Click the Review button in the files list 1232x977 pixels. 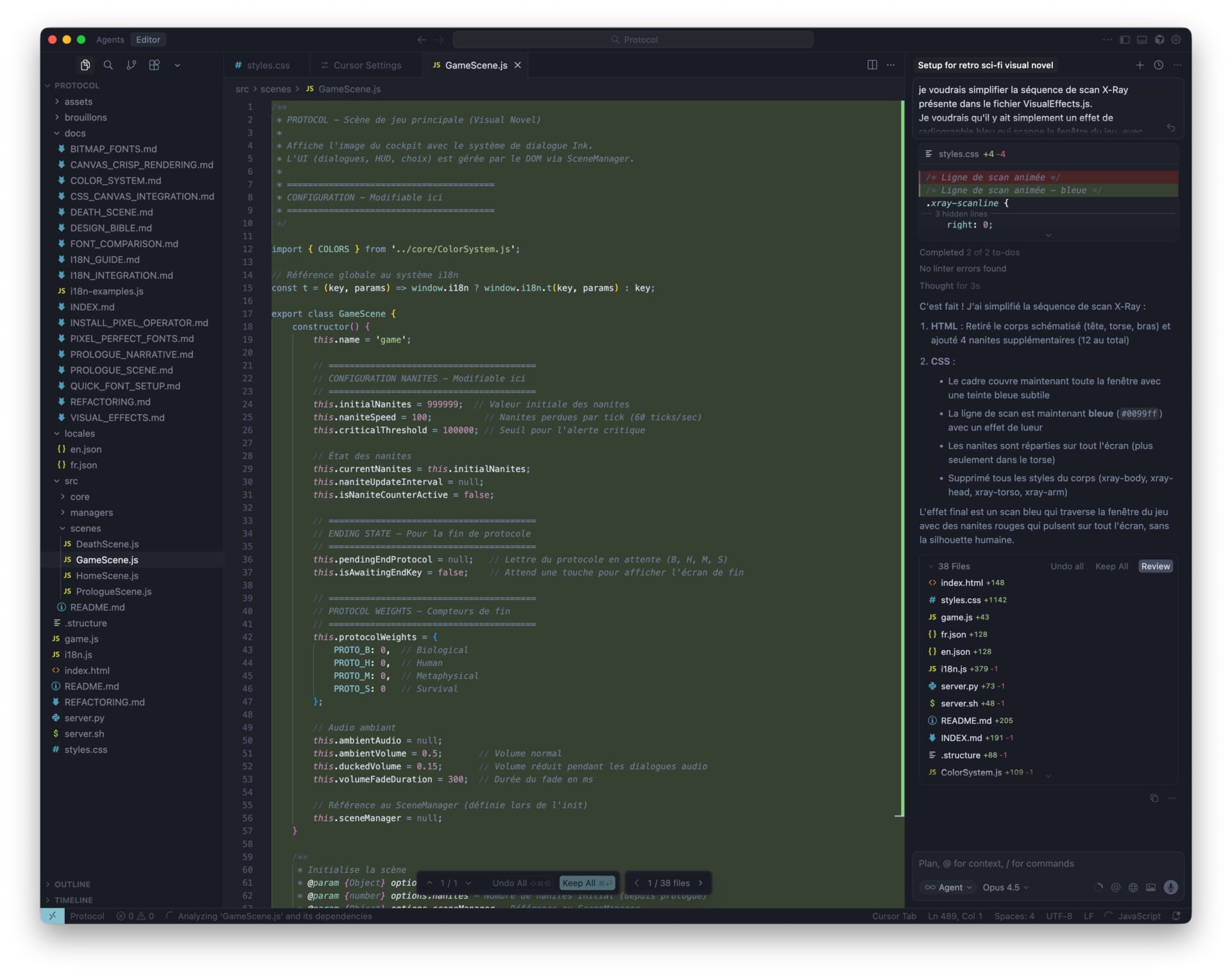coord(1155,566)
